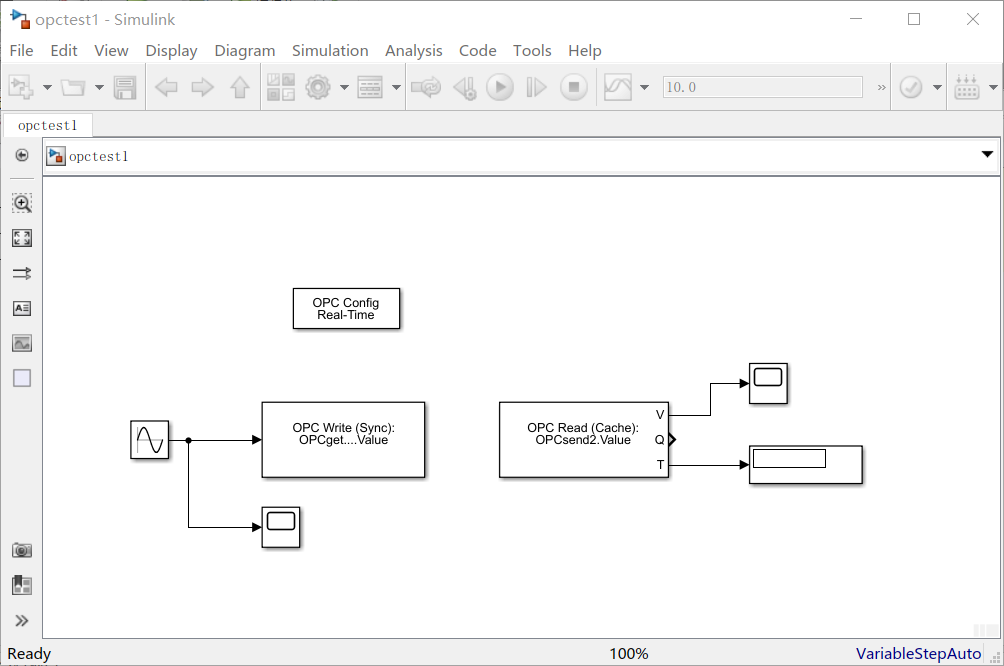Click the Step Back button

[x=465, y=87]
